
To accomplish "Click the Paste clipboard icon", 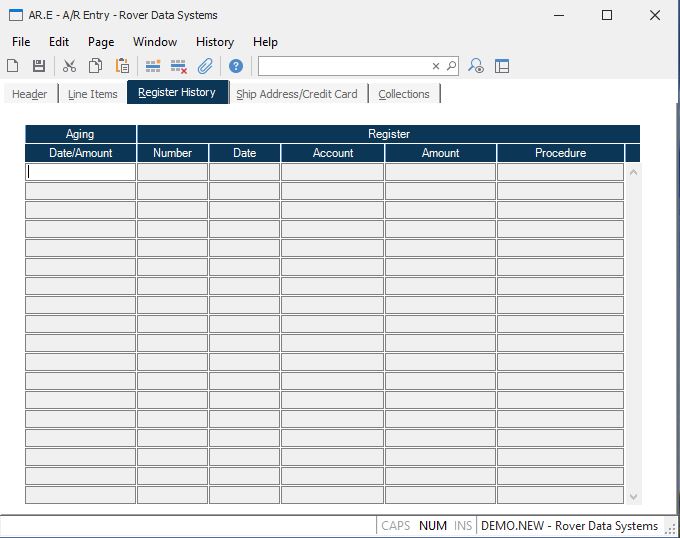I will (x=122, y=66).
